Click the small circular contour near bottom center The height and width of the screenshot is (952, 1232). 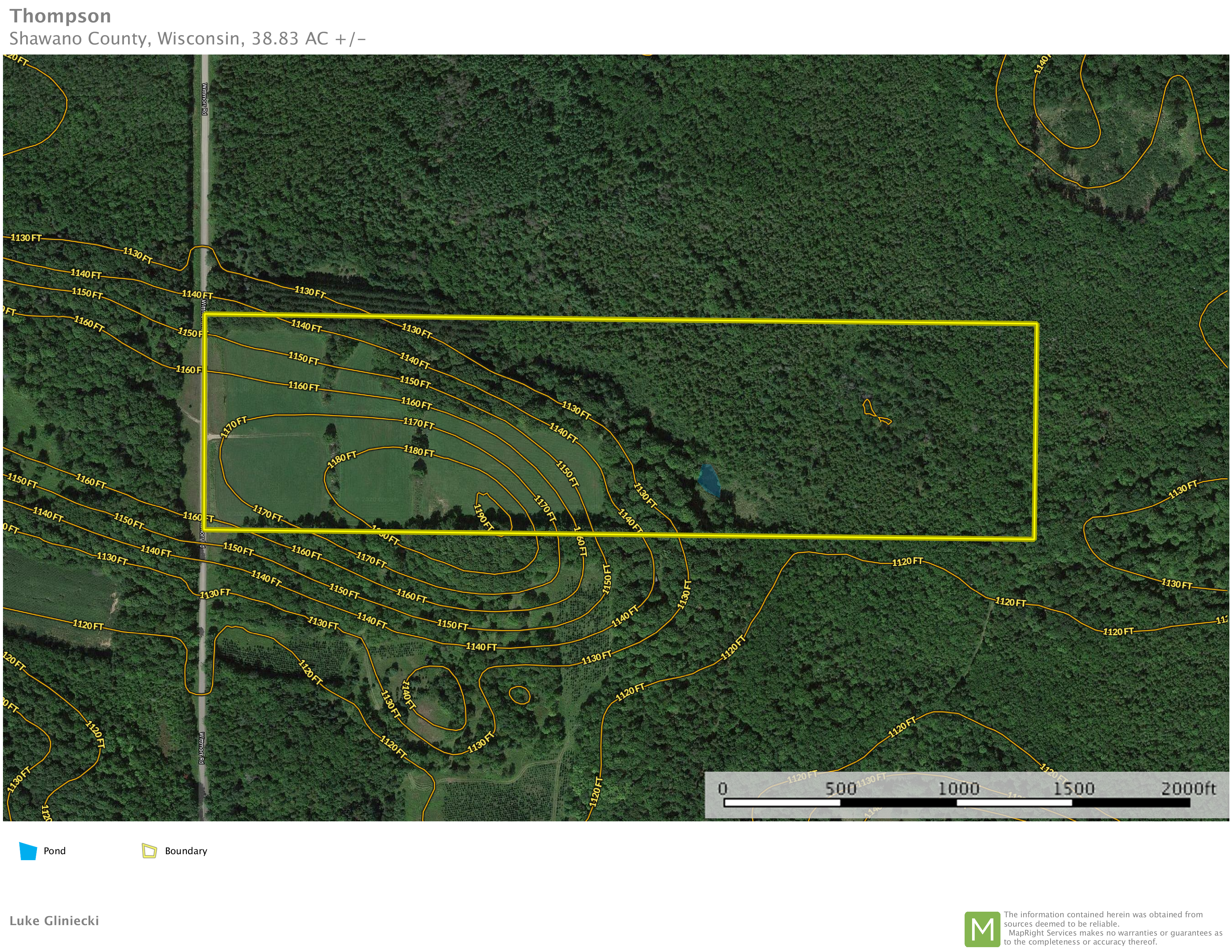tap(519, 695)
